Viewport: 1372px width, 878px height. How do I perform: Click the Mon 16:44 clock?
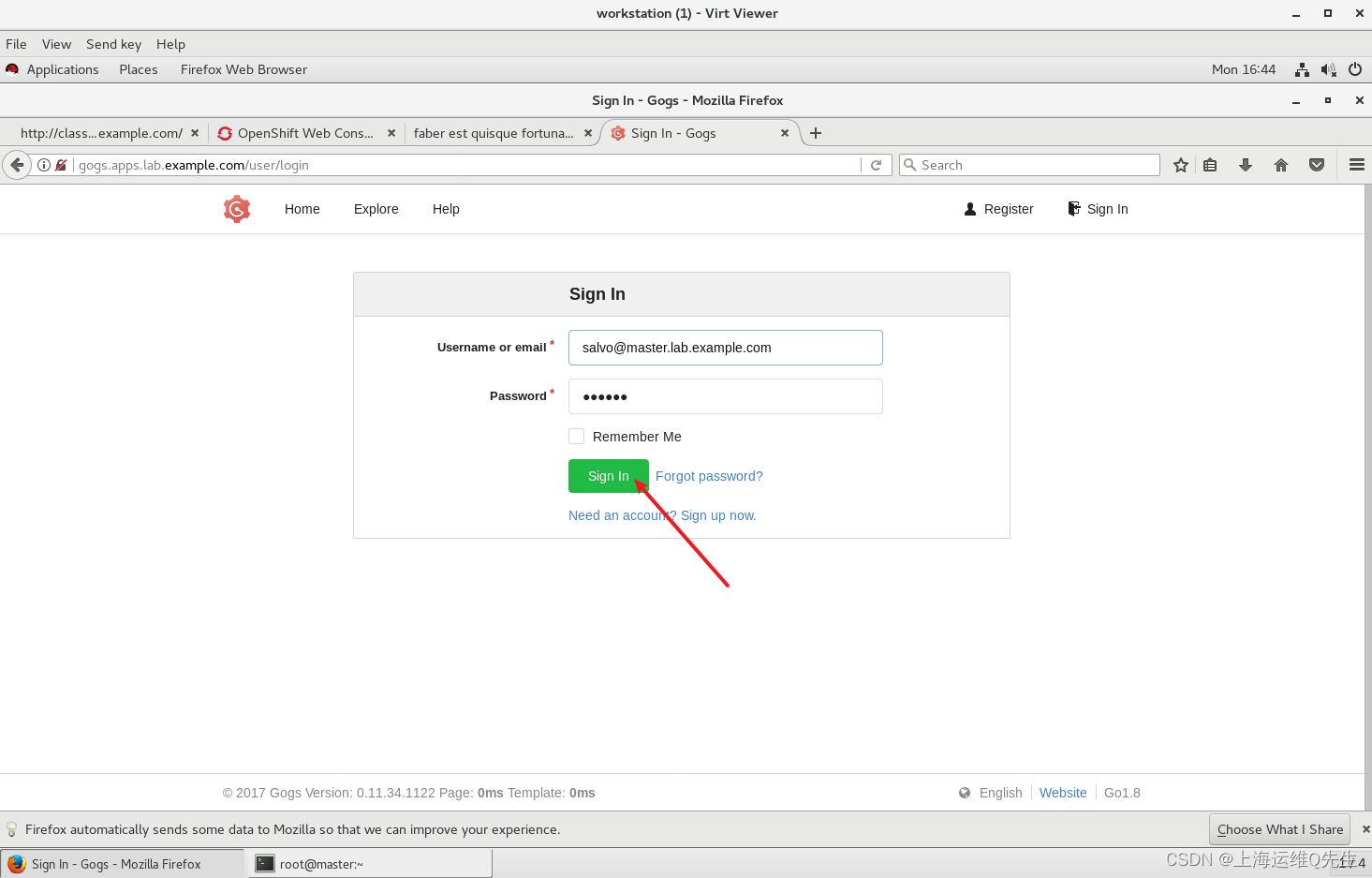(x=1244, y=69)
